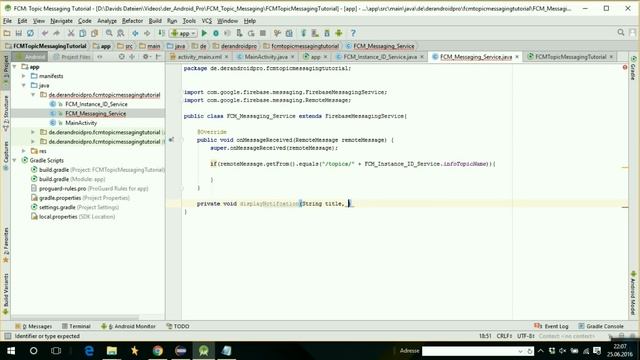This screenshot has height=360, width=640.
Task: Open the Build menu
Action: (155, 21)
